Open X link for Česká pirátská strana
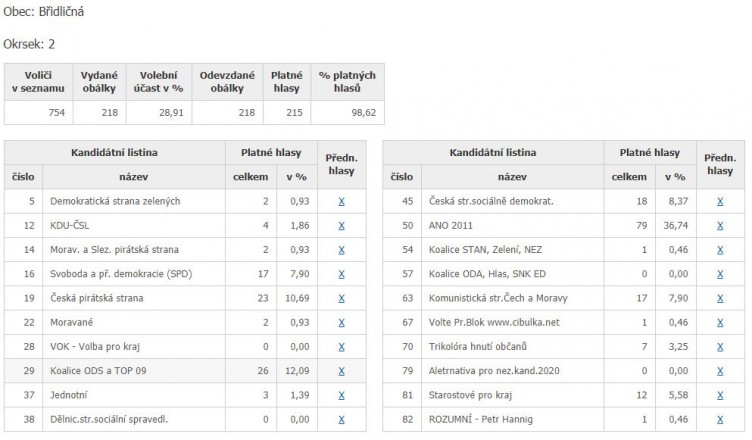The image size is (752, 440). [341, 298]
